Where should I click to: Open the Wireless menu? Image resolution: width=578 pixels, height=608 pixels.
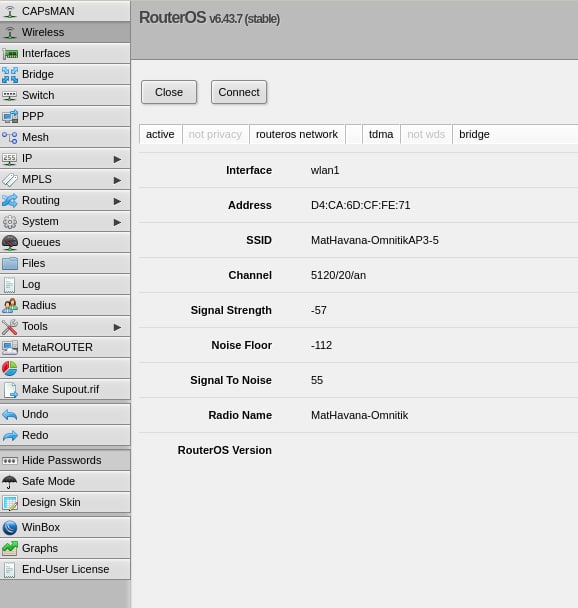pos(65,32)
